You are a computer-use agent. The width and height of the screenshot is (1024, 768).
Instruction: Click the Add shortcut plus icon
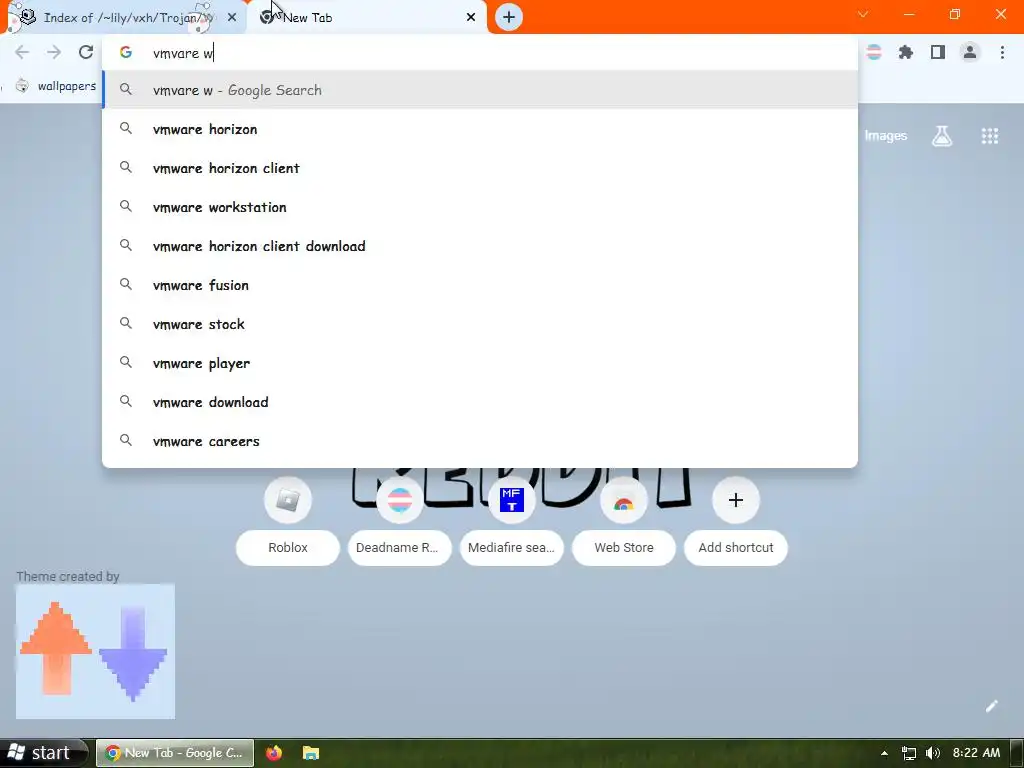(x=735, y=500)
